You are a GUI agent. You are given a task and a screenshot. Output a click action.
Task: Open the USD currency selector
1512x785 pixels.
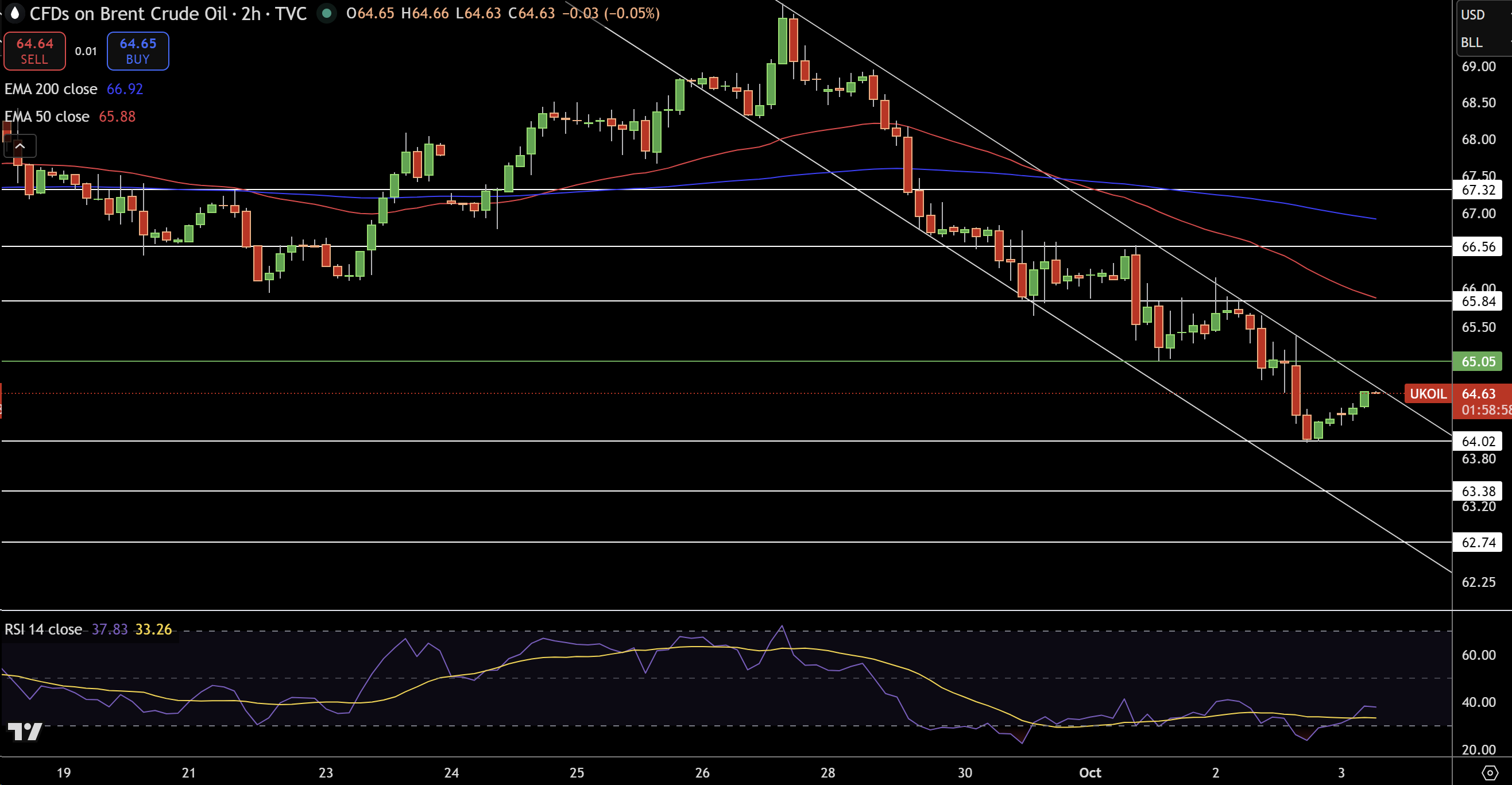point(1474,15)
